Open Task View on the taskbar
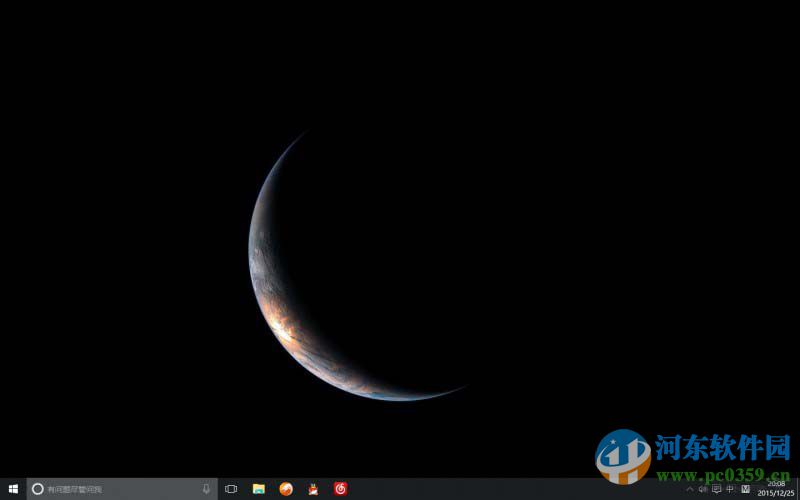Viewport: 800px width, 500px height. [231, 489]
